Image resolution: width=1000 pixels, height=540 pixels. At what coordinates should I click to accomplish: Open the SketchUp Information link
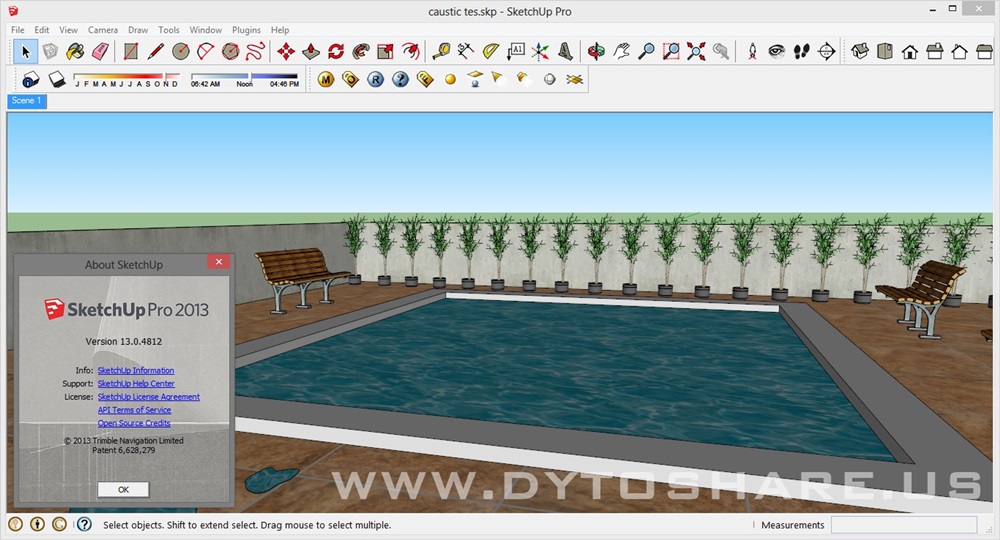(x=136, y=370)
